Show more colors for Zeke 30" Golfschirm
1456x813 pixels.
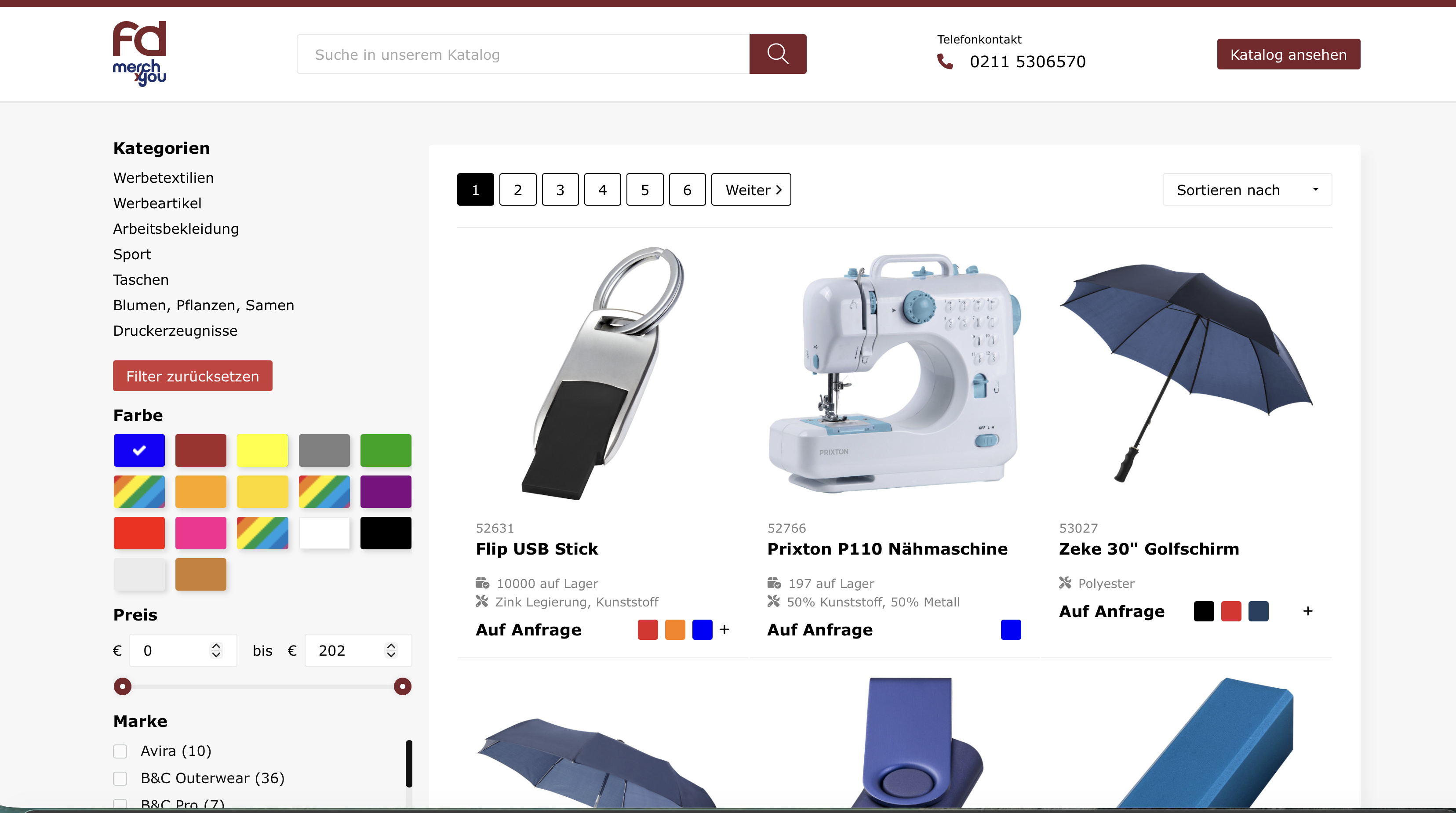pos(1308,611)
